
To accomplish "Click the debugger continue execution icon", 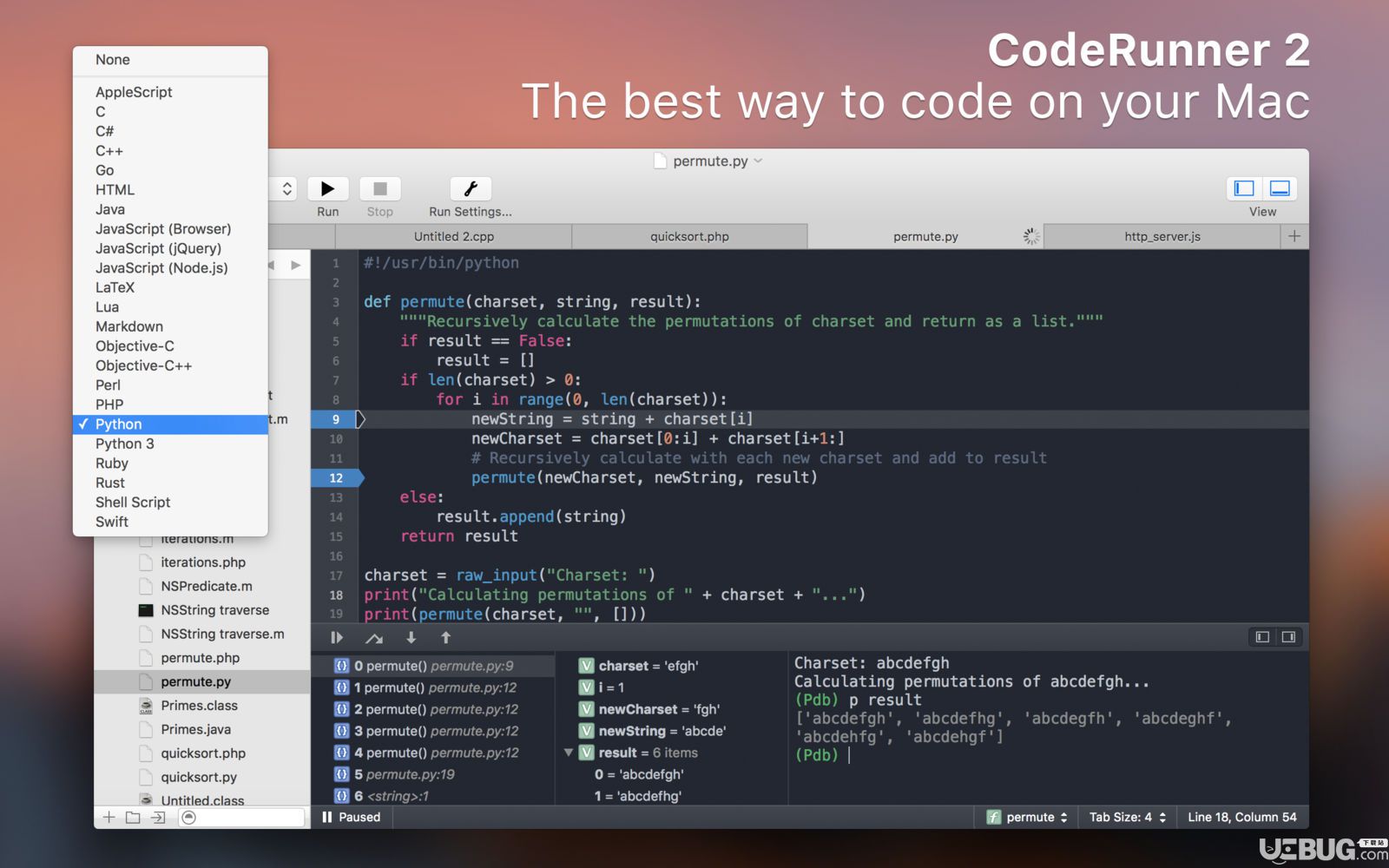I will [x=337, y=638].
